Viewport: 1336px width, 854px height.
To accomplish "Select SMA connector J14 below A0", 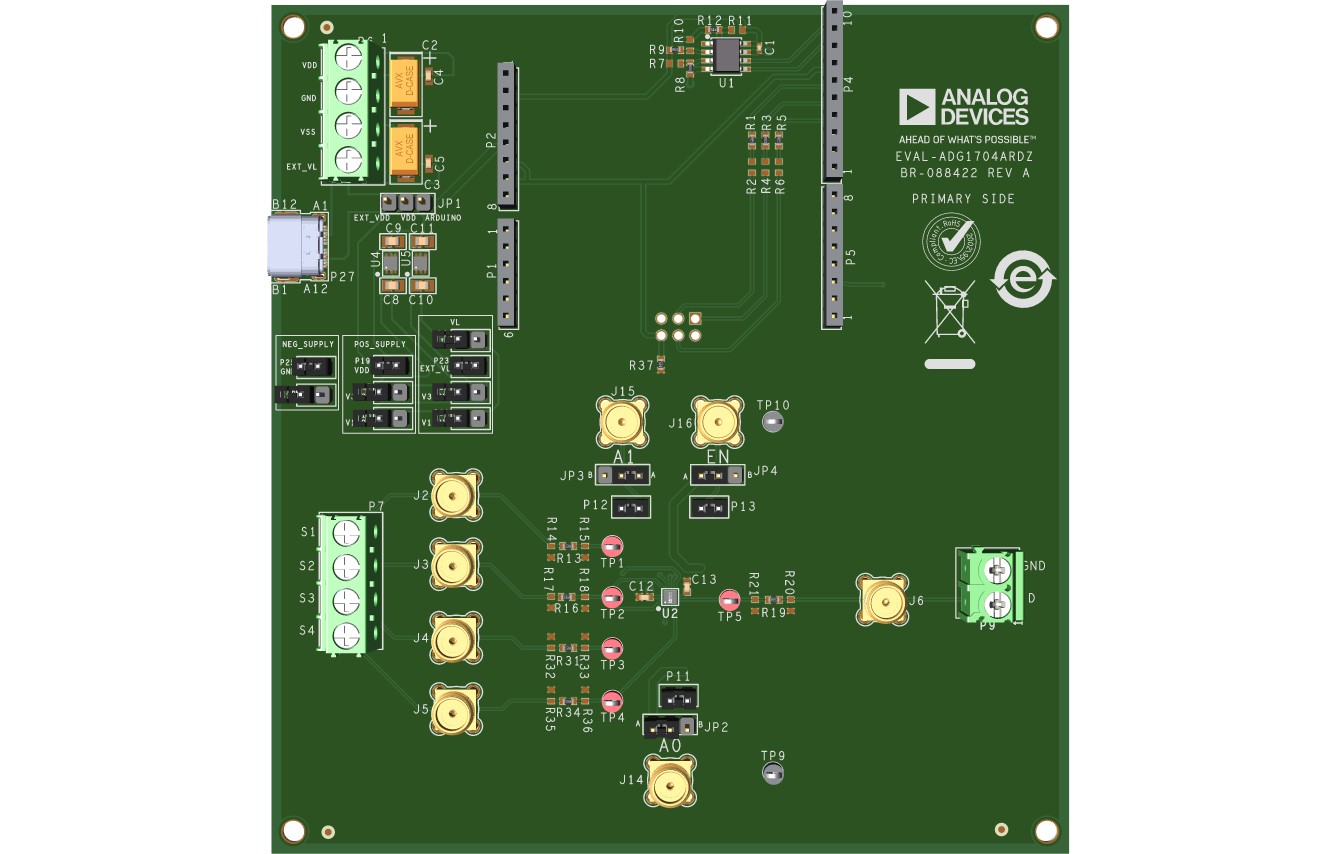I will pyautogui.click(x=671, y=781).
